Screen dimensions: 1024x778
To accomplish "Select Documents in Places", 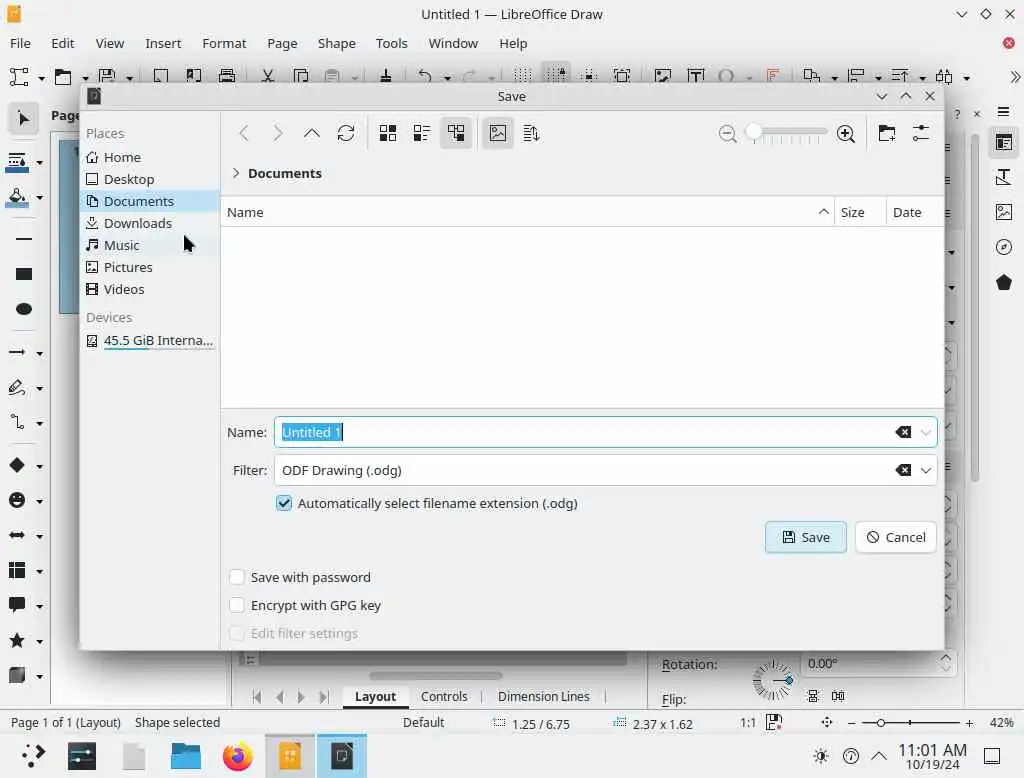I will point(150,201).
